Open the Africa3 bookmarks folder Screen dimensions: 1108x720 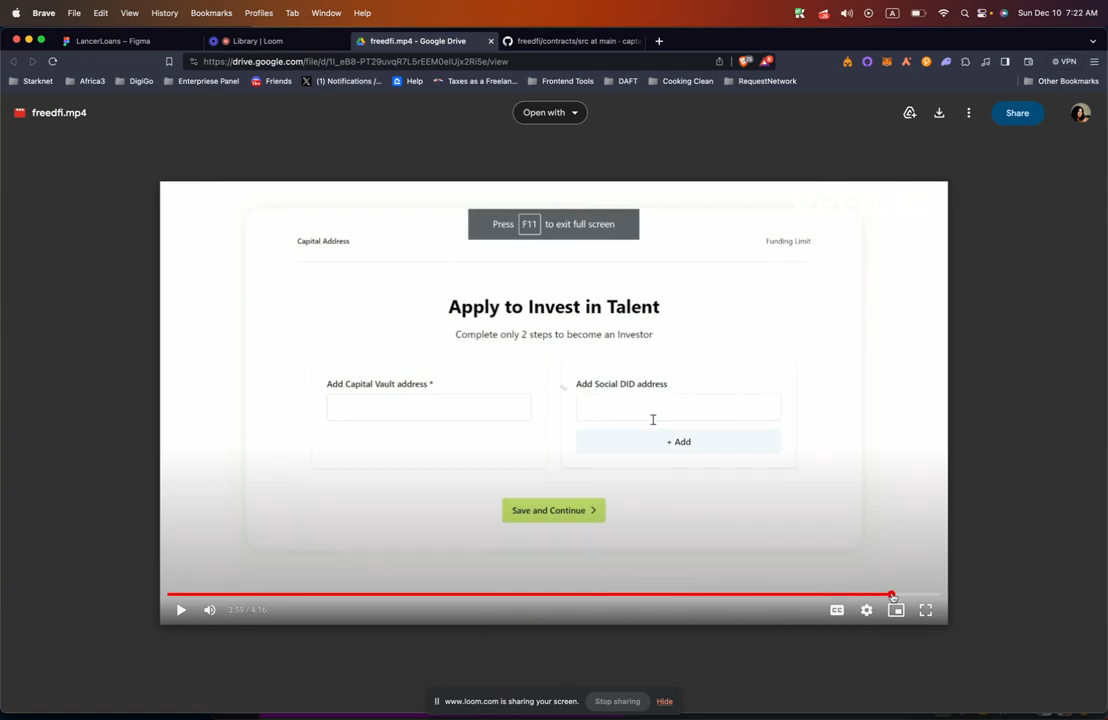85,81
